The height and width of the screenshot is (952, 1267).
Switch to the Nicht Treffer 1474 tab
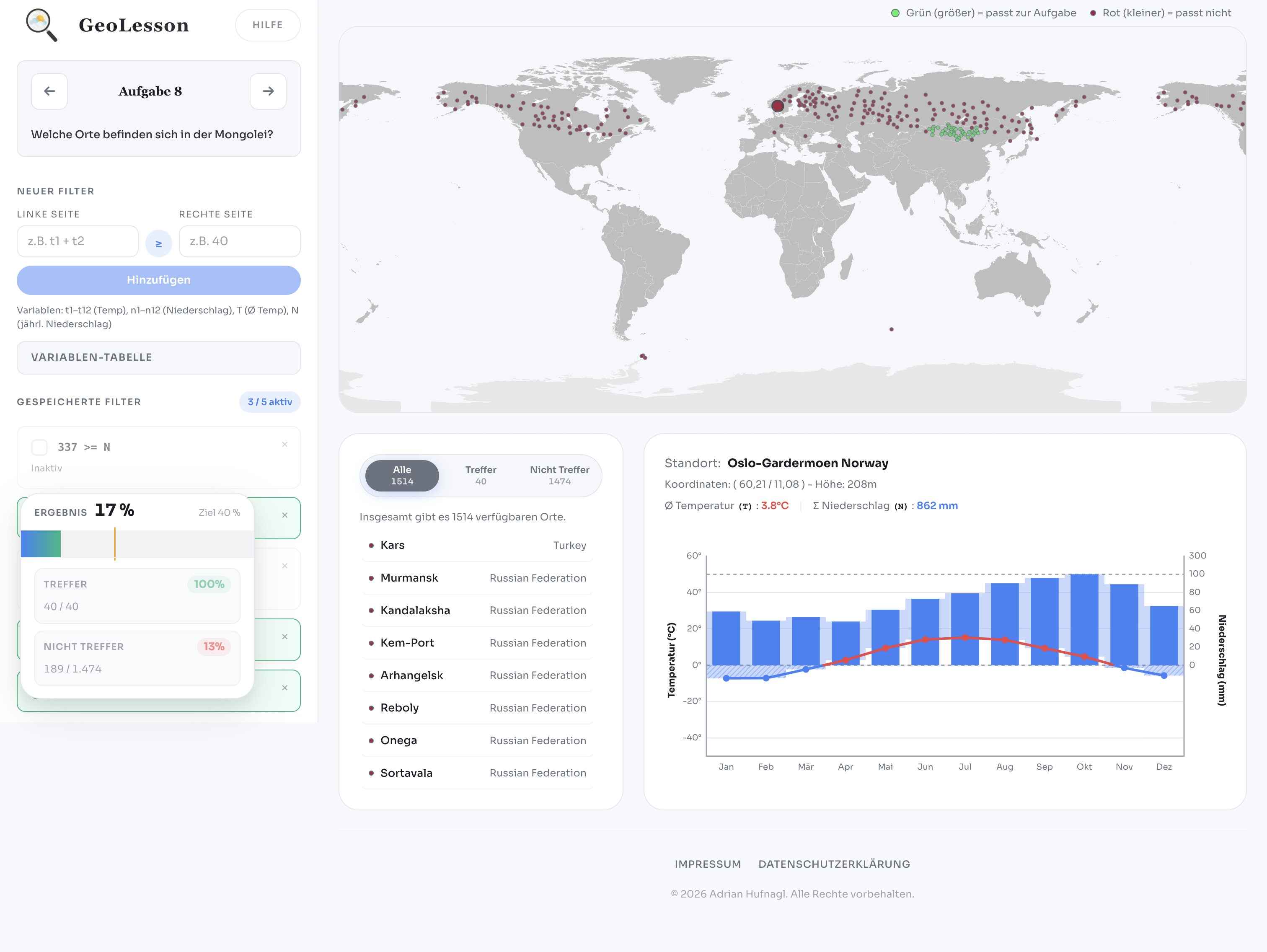tap(559, 476)
